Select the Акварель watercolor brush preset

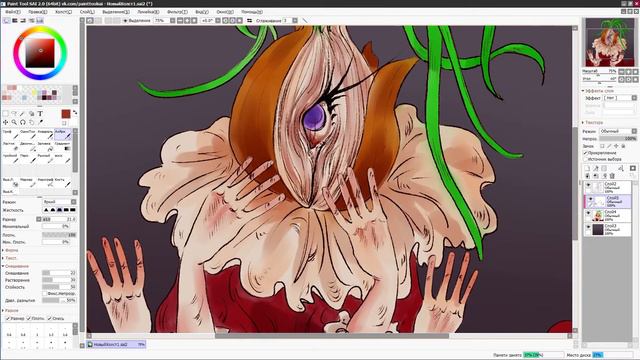point(46,135)
